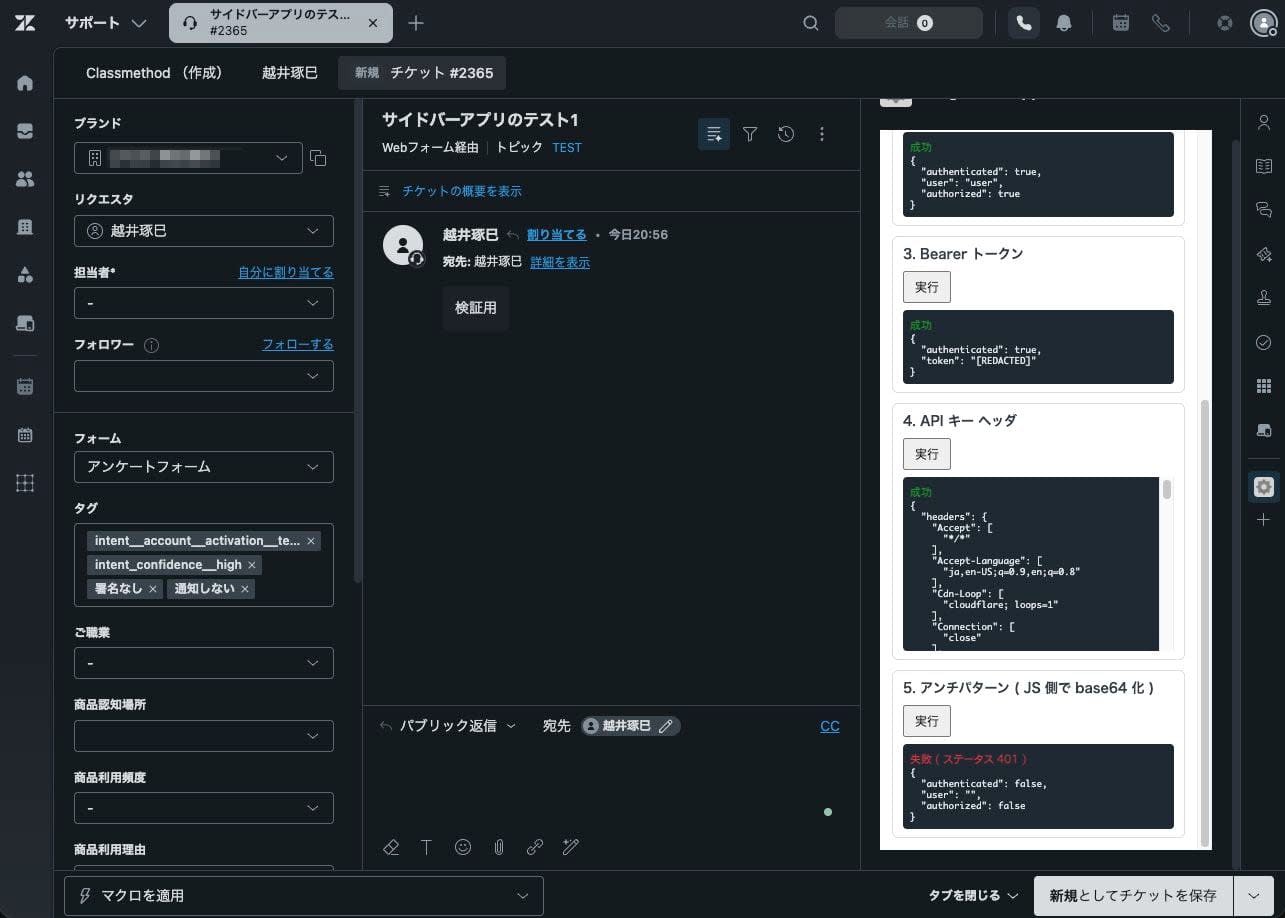Viewport: 1285px width, 918px height.
Task: Click the Zendesk logo icon
Action: pos(25,23)
